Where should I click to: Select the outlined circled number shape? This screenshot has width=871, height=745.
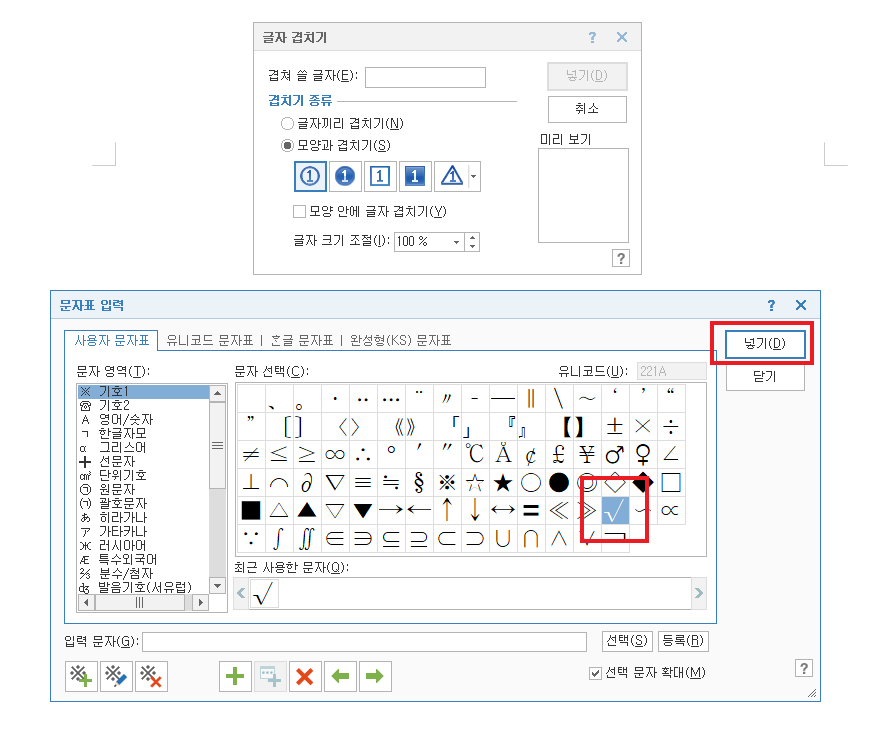[x=310, y=176]
